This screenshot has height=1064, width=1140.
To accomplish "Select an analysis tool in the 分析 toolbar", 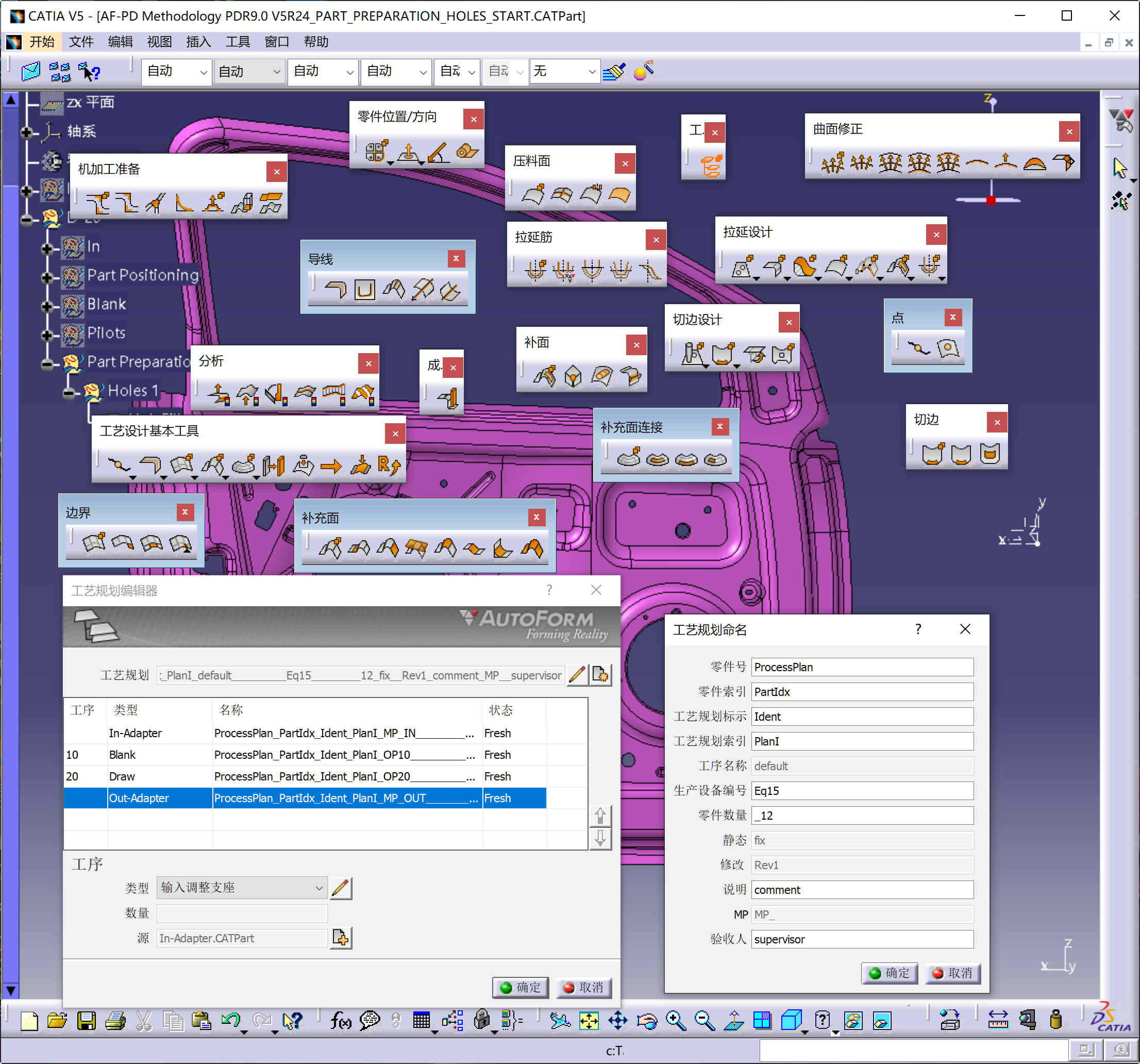I will tap(220, 394).
